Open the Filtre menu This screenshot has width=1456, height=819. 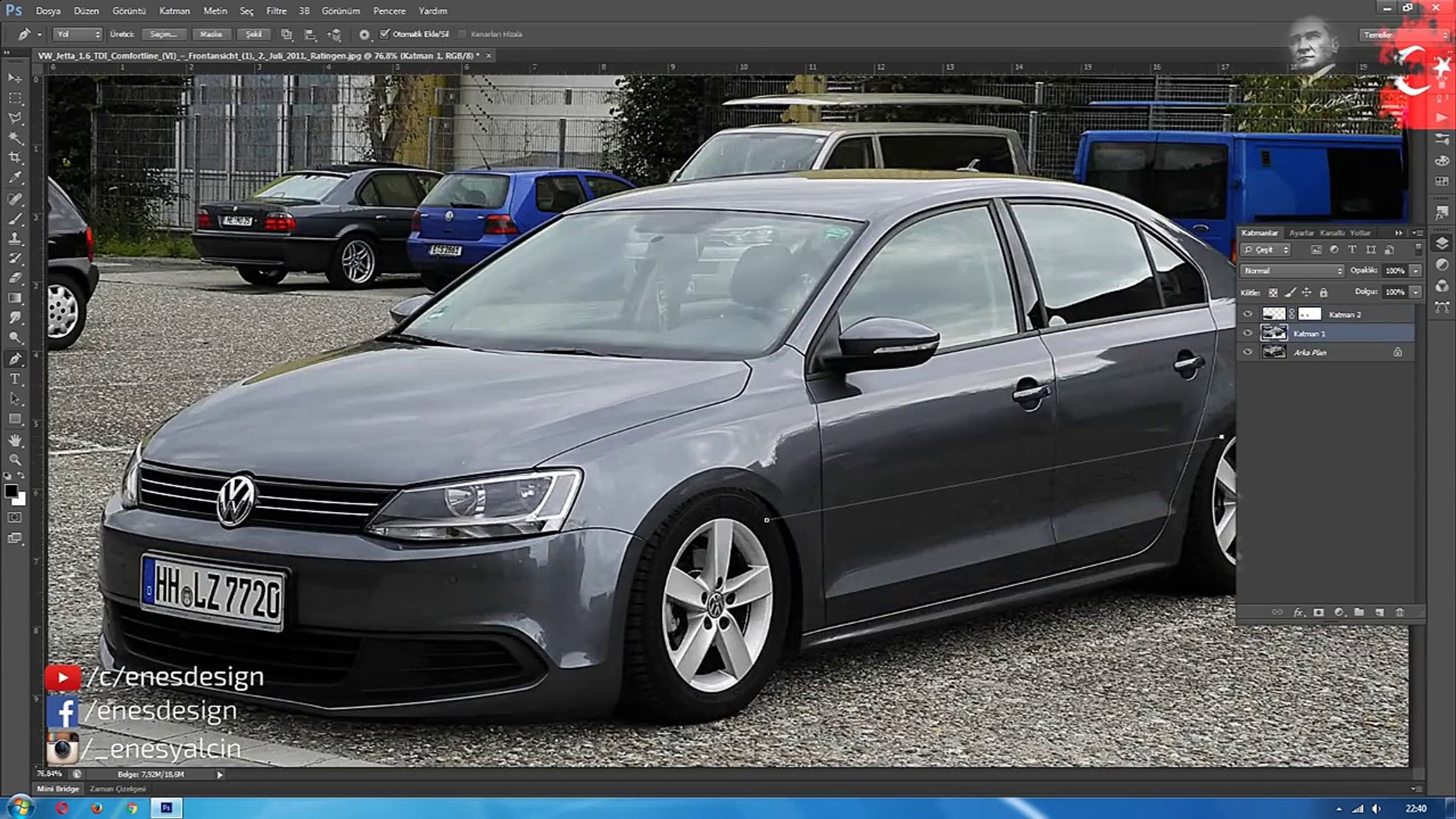coord(276,11)
